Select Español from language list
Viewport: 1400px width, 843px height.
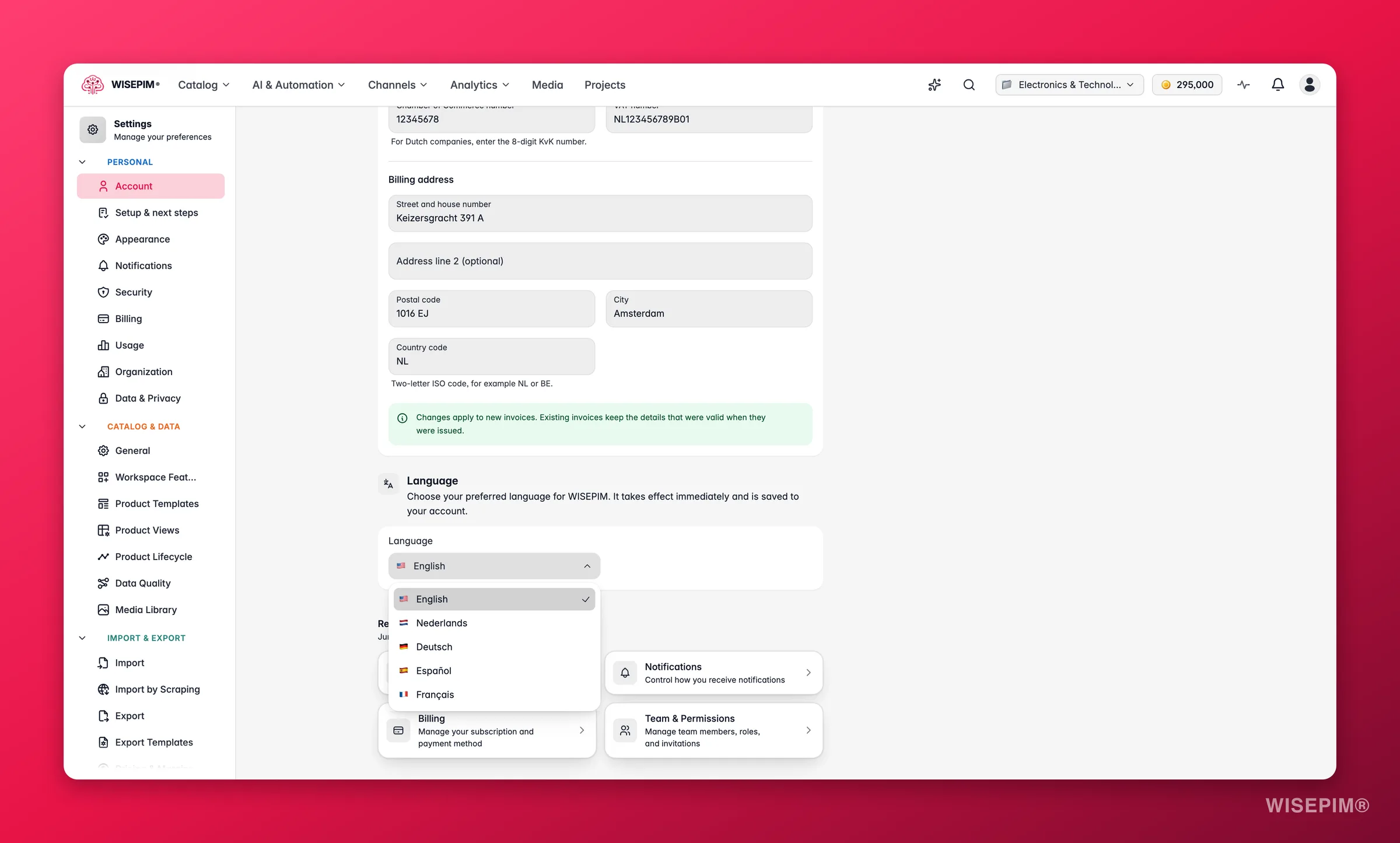(x=494, y=671)
